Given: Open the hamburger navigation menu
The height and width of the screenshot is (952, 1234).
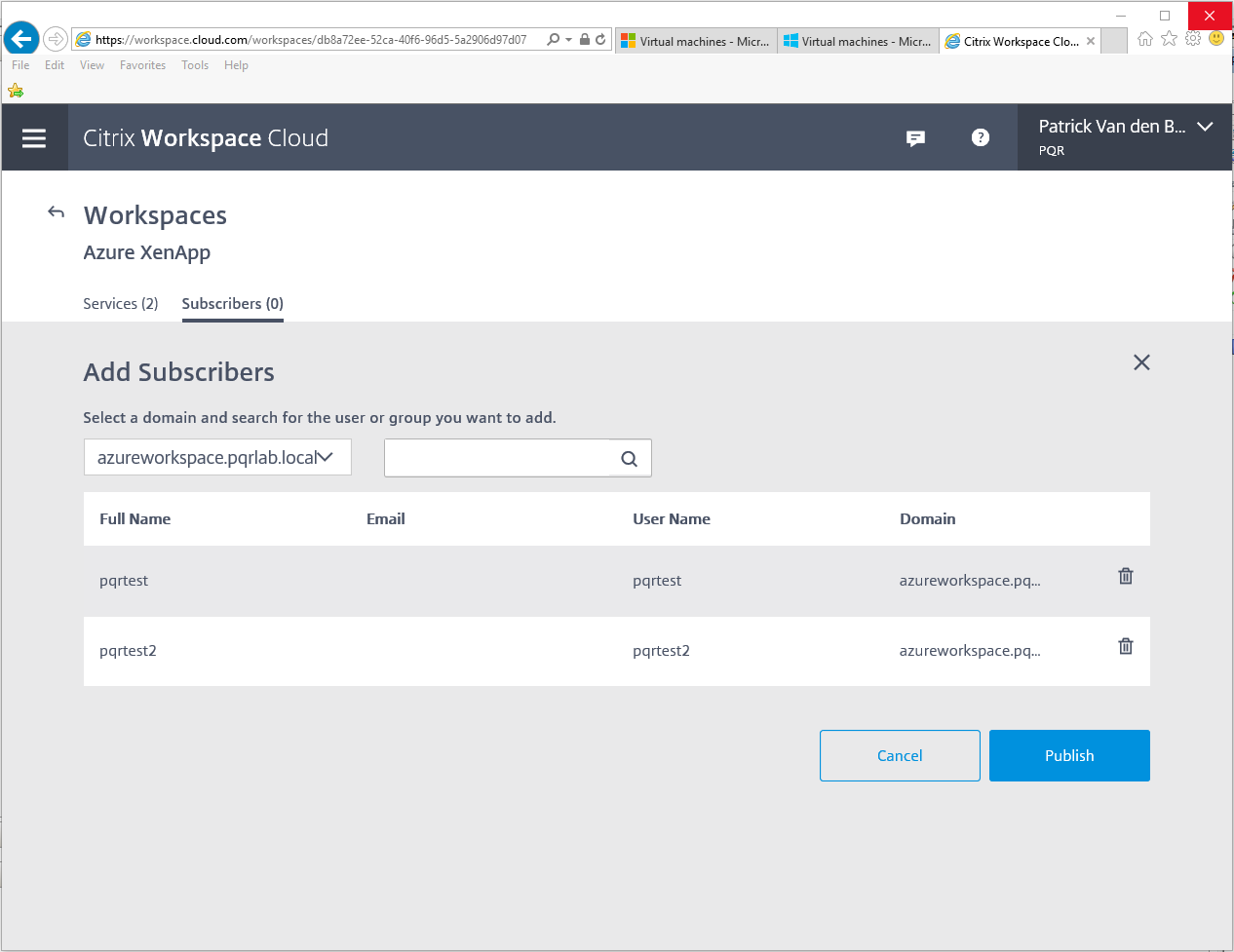Looking at the screenshot, I should (x=34, y=138).
